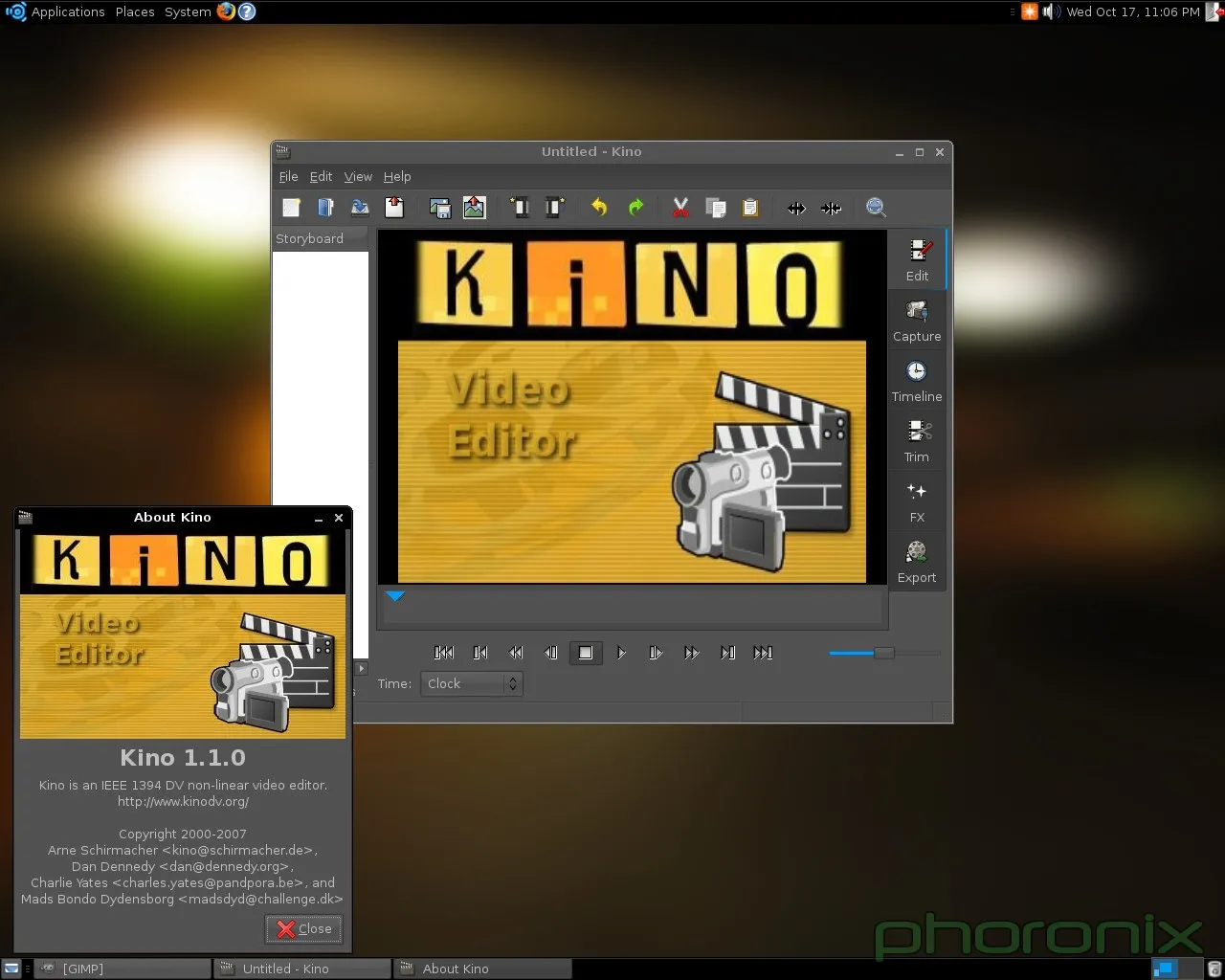Open the Places menu in top panel
Screen dimensions: 1225x980
coord(135,11)
